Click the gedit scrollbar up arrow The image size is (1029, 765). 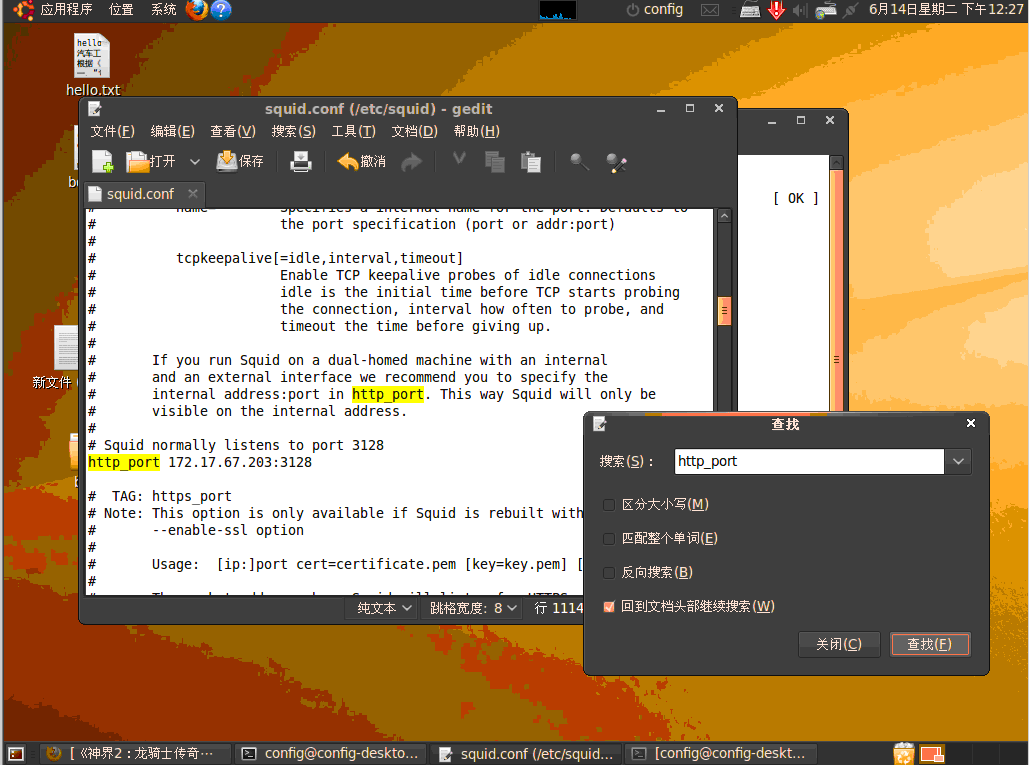click(x=724, y=216)
